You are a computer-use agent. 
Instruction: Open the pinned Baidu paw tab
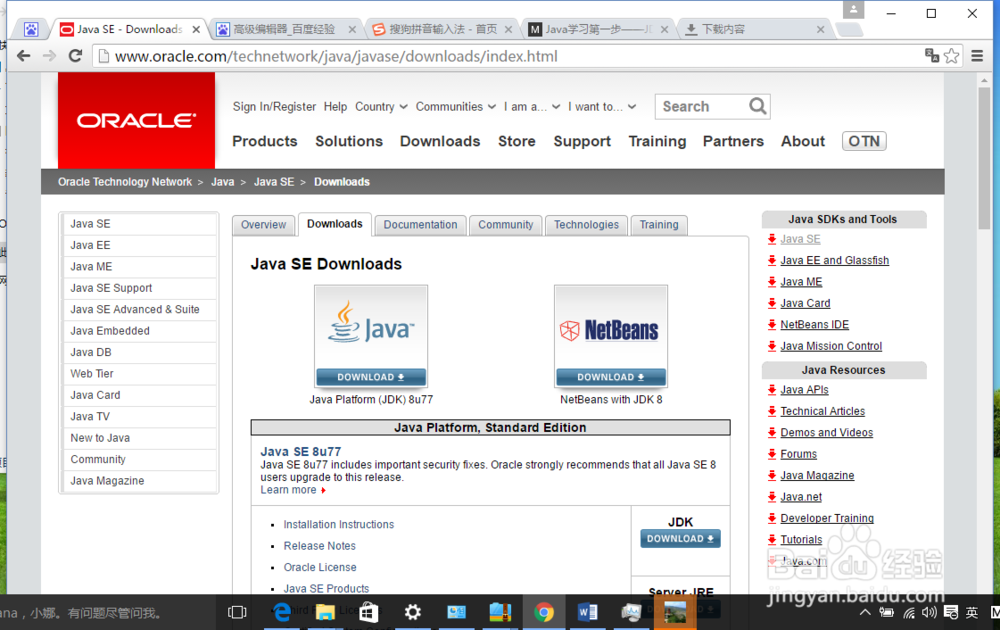click(x=31, y=29)
